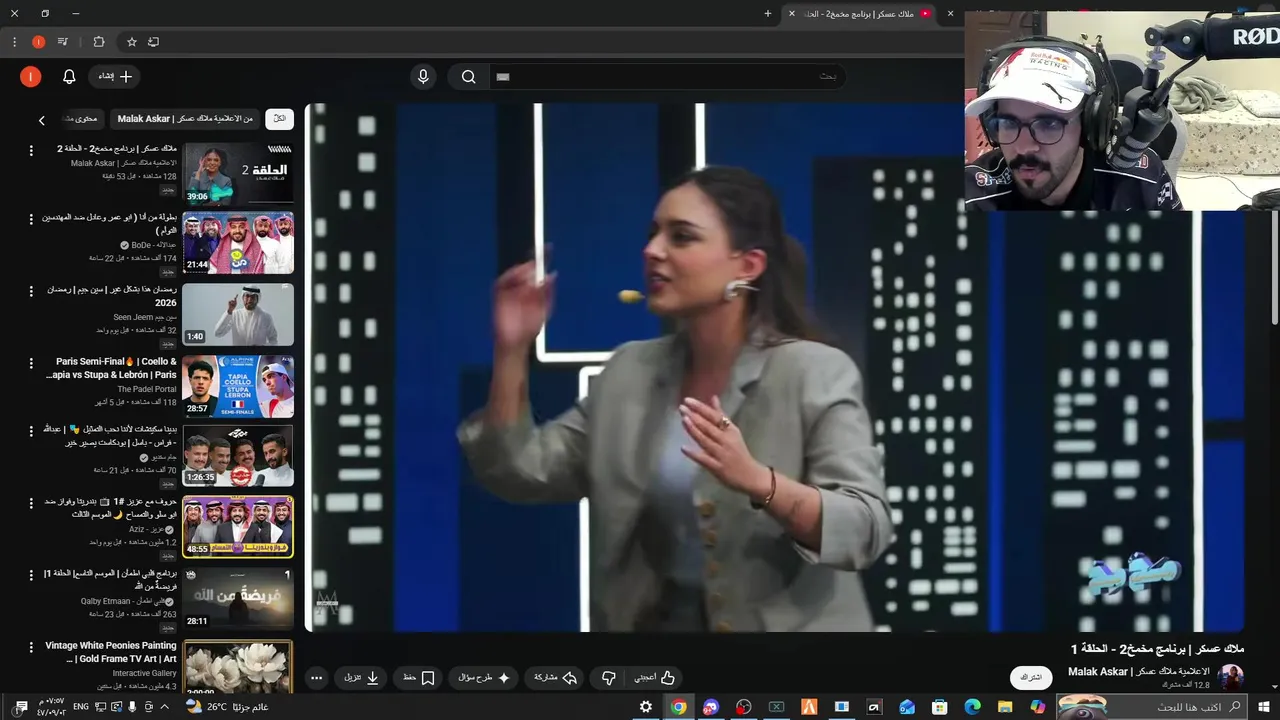Open the BoDe 21:44 video thumbnail

238,242
